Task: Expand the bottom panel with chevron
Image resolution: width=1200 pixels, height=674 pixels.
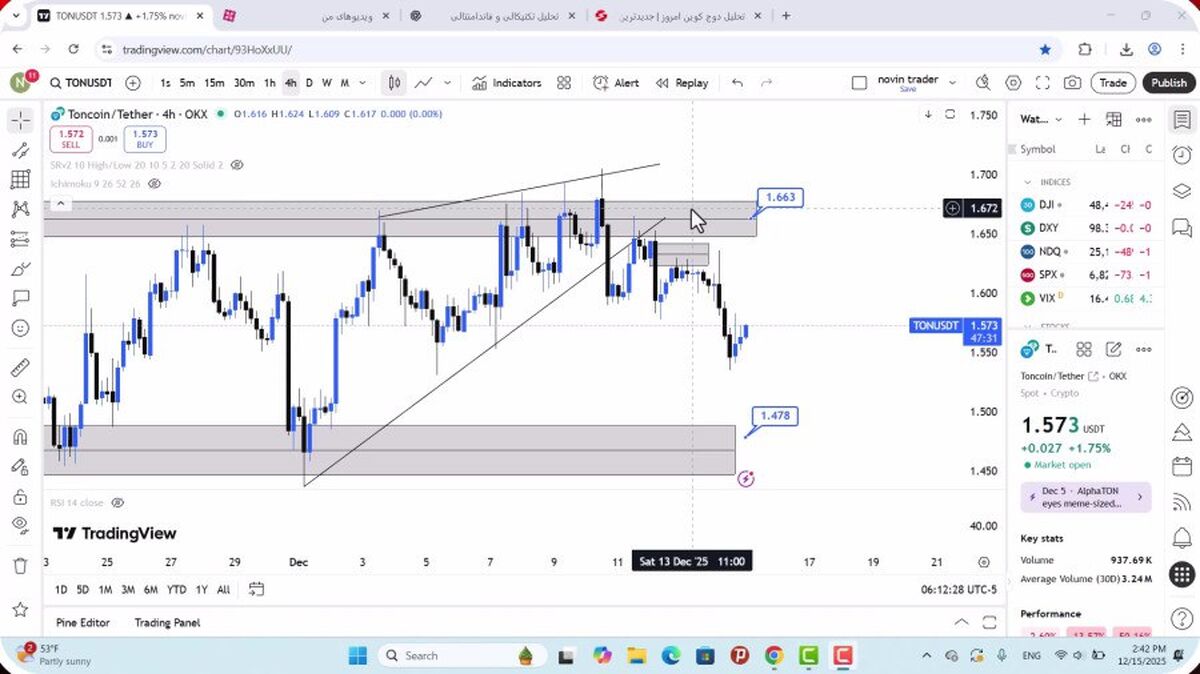Action: click(x=962, y=623)
